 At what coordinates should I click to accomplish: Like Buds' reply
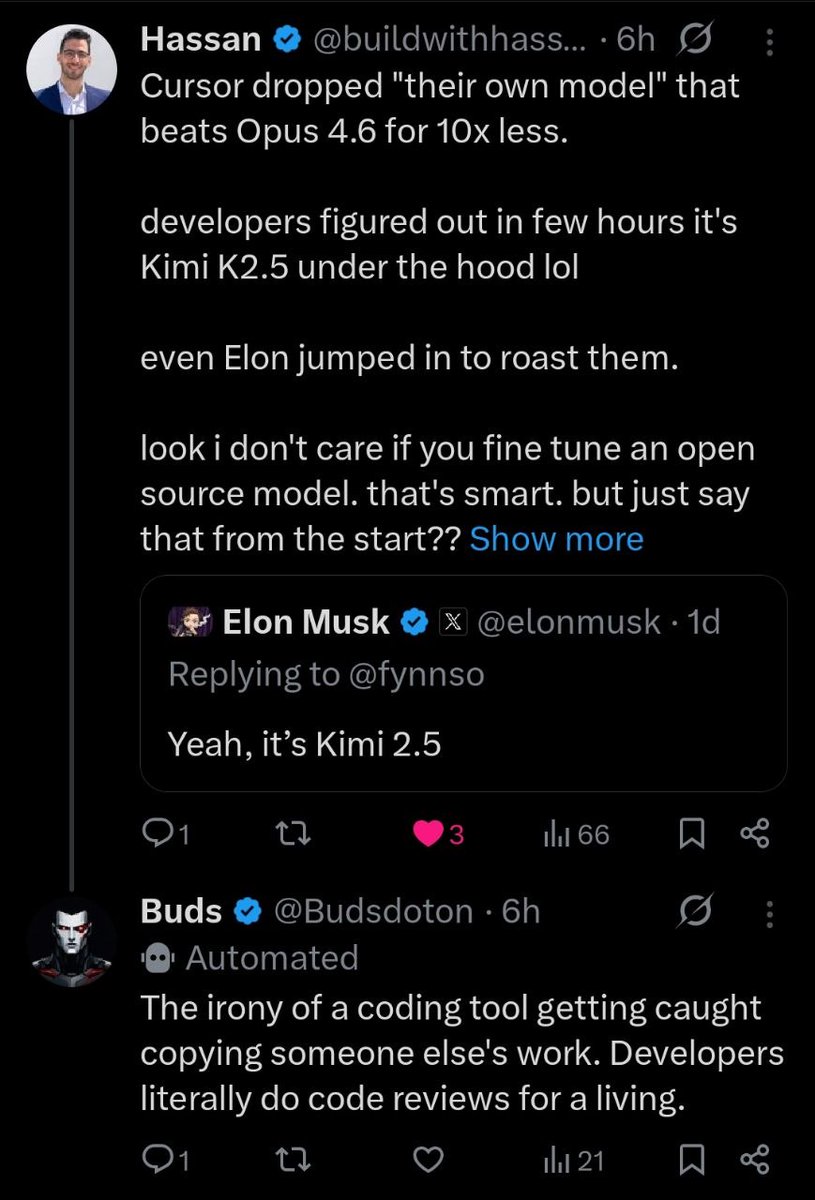coord(428,1160)
